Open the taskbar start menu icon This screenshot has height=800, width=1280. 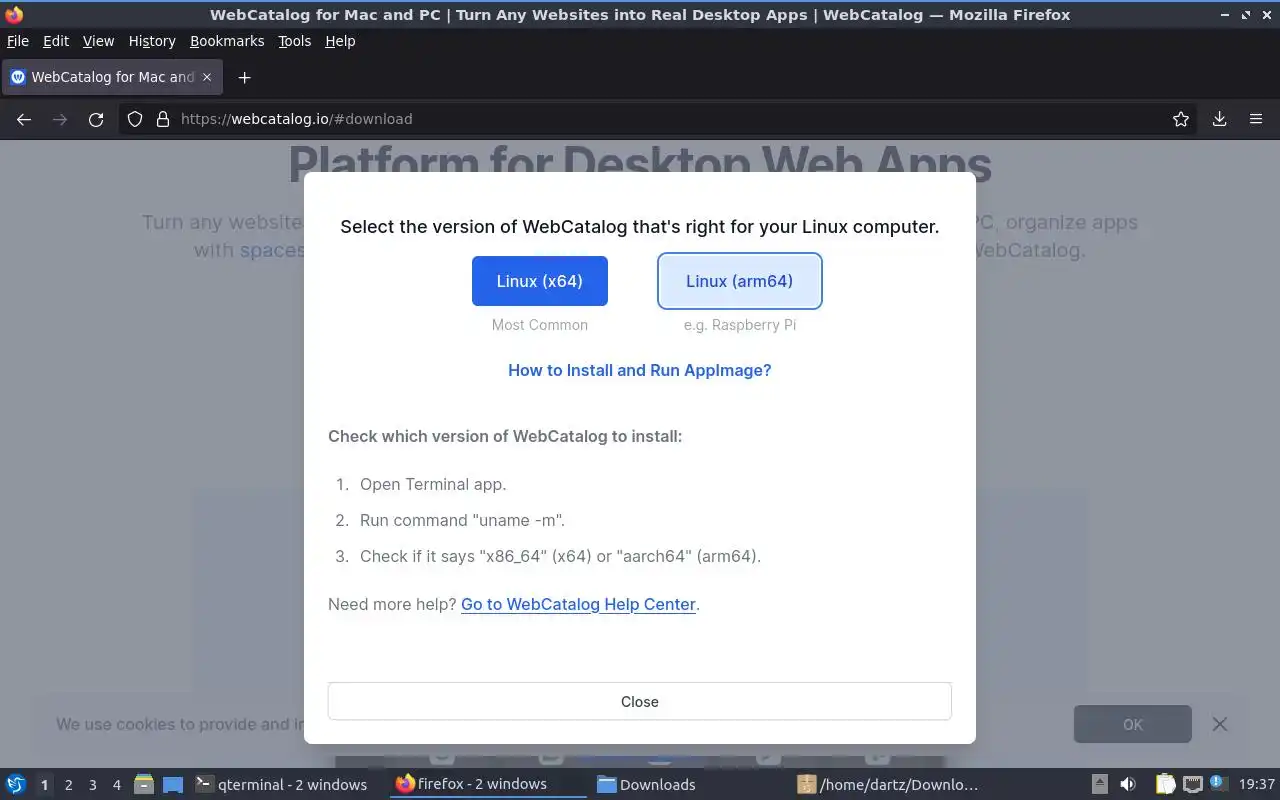(15, 784)
